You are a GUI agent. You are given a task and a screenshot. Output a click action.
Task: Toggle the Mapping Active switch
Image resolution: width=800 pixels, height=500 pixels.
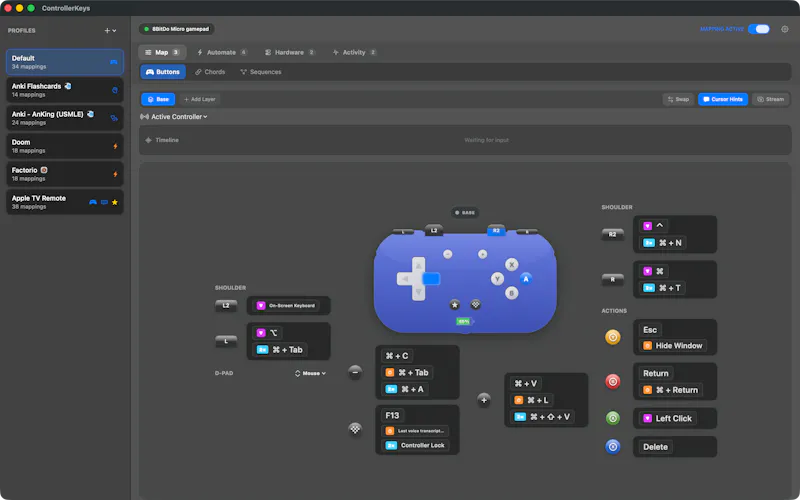pos(759,29)
